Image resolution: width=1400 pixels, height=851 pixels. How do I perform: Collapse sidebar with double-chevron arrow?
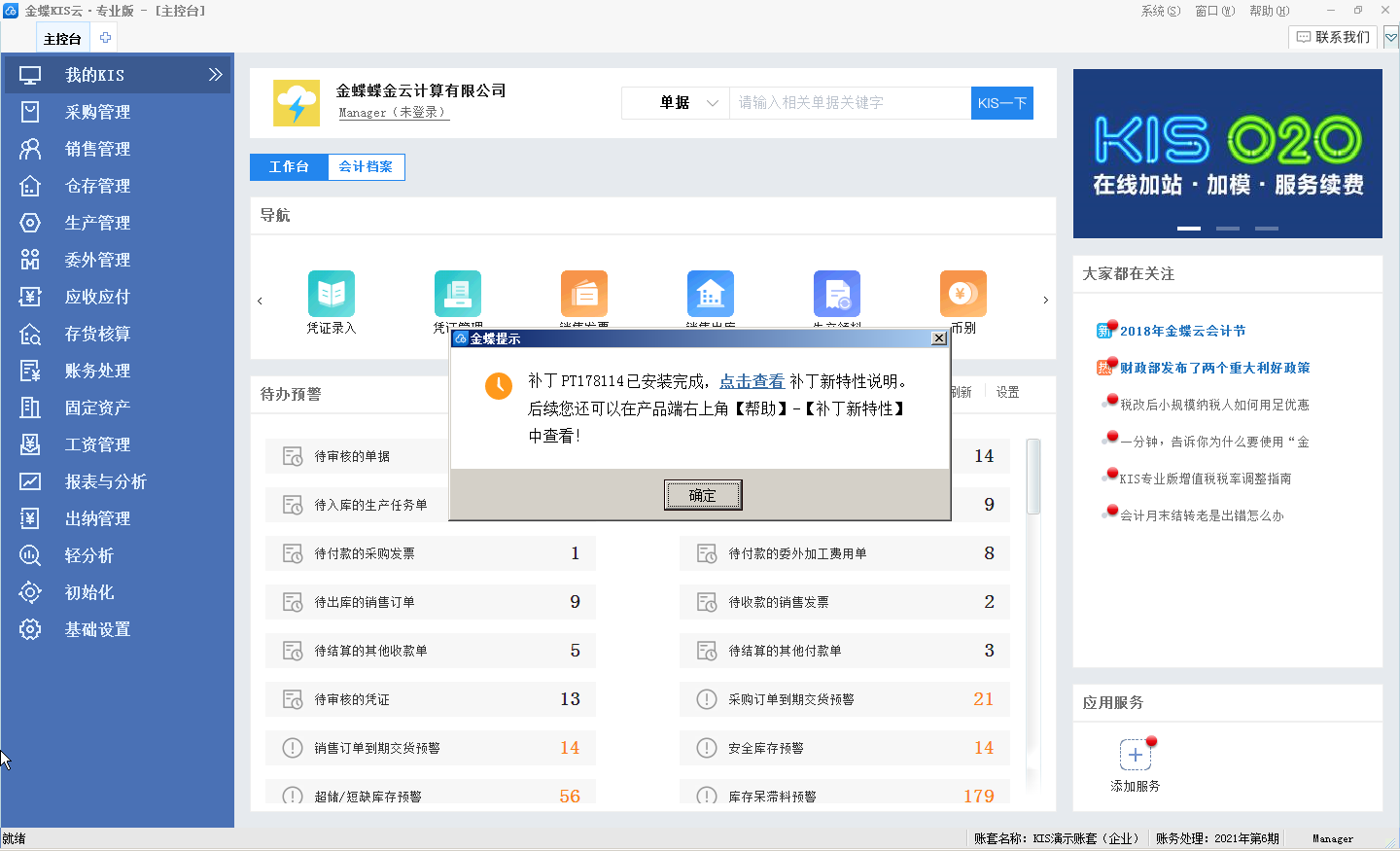[215, 75]
